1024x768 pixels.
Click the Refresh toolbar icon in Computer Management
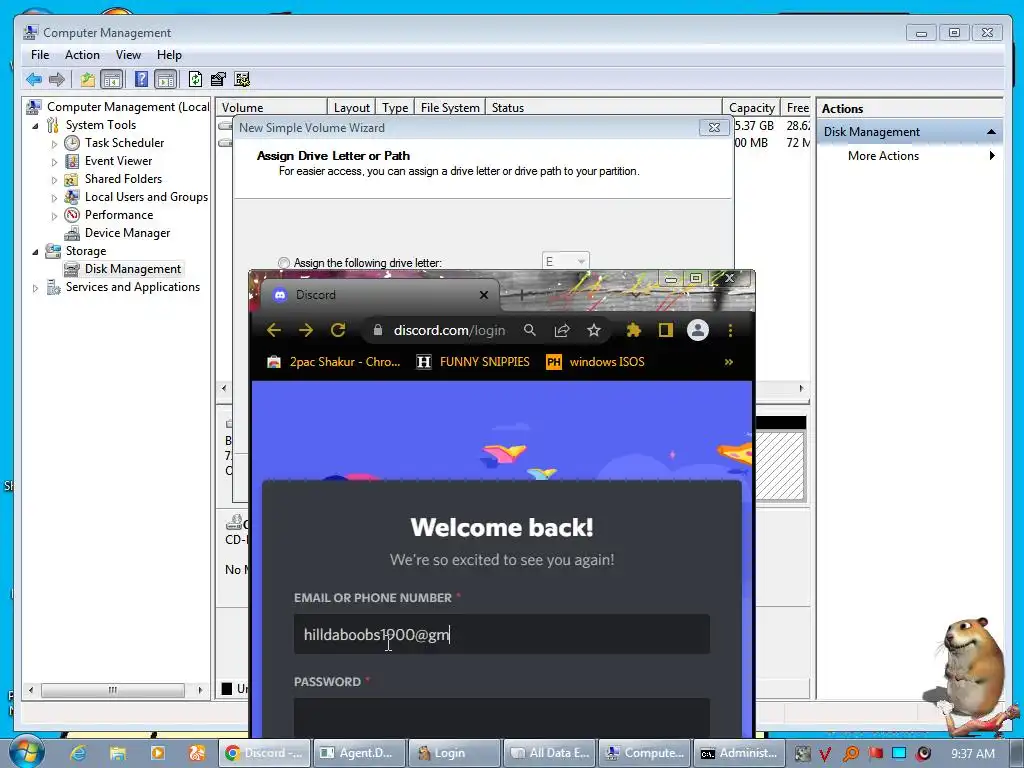[x=195, y=80]
